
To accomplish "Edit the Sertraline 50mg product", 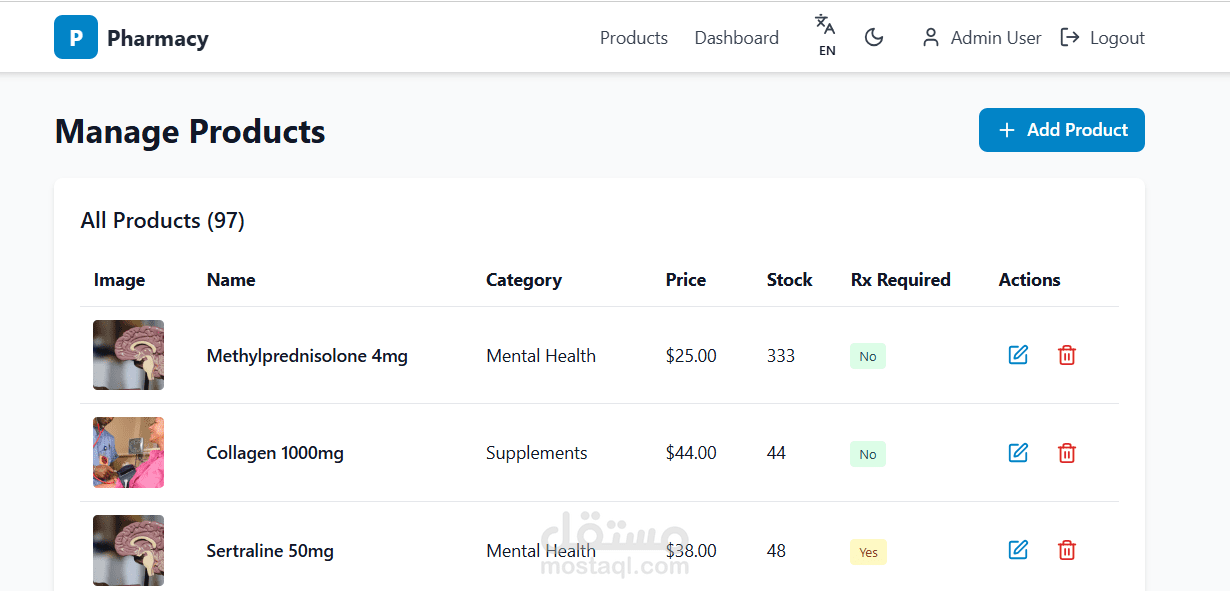I will point(1018,550).
